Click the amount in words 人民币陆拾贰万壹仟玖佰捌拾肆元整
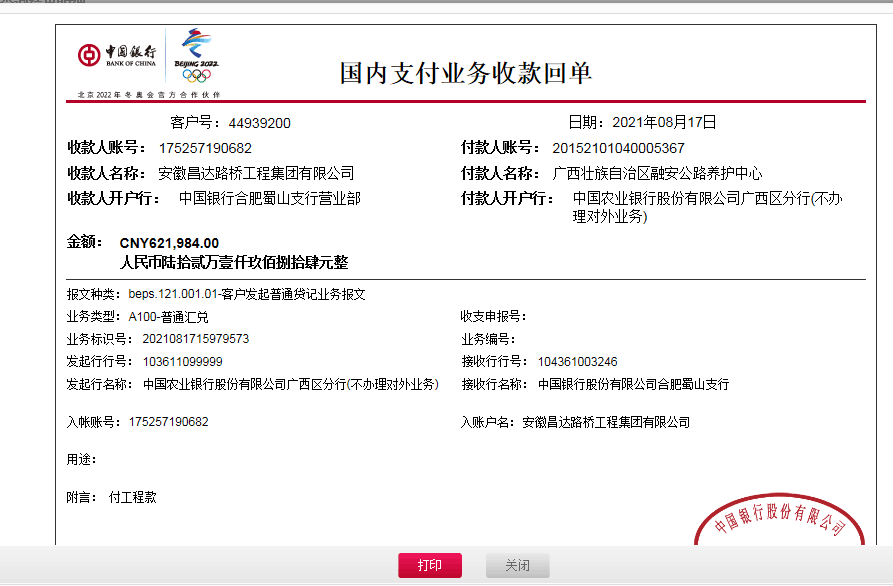Screen dimensions: 893x586 (234, 262)
